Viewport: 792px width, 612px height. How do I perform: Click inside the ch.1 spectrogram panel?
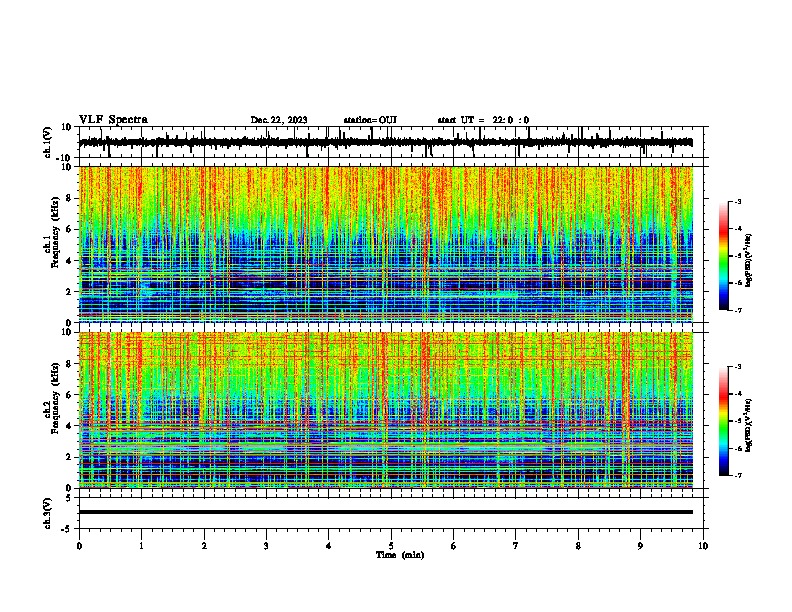pos(391,244)
